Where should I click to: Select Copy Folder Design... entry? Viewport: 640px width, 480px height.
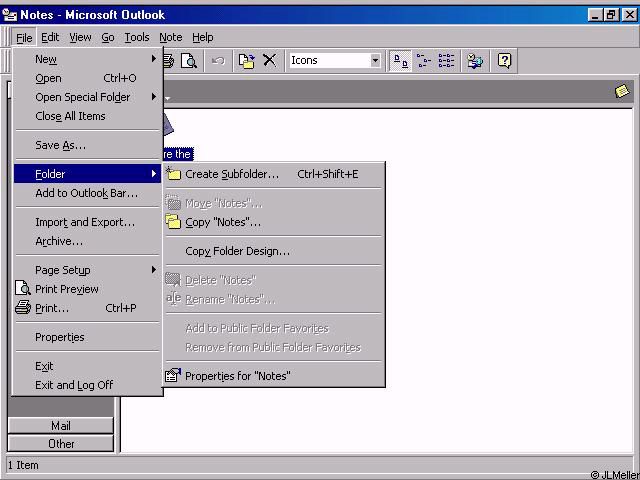[274, 251]
